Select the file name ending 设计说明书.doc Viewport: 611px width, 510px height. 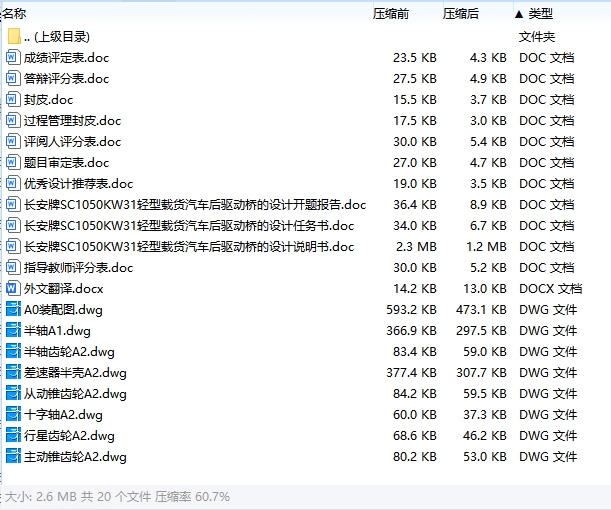189,247
